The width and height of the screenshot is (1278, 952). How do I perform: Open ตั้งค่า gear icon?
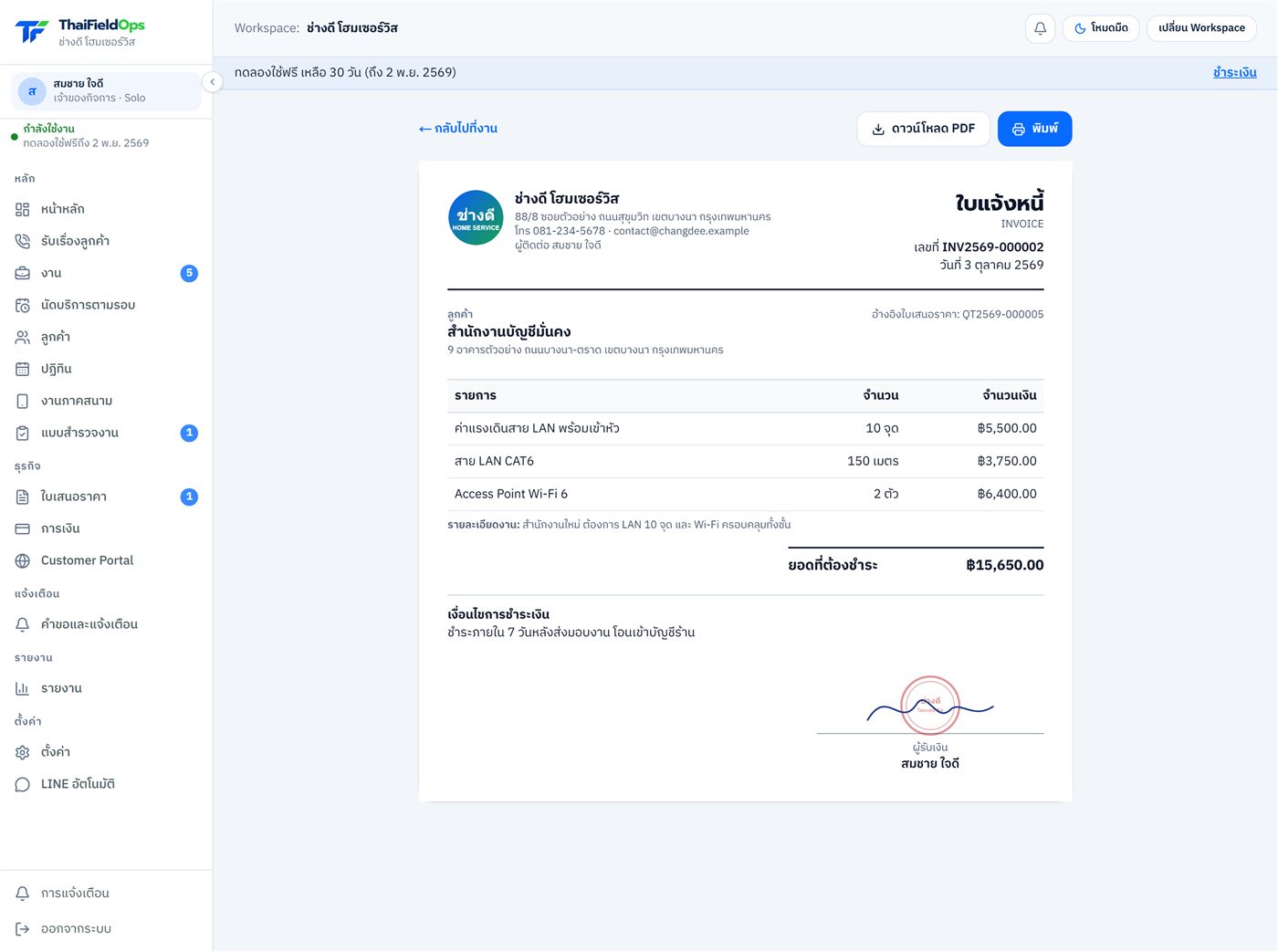click(x=23, y=752)
